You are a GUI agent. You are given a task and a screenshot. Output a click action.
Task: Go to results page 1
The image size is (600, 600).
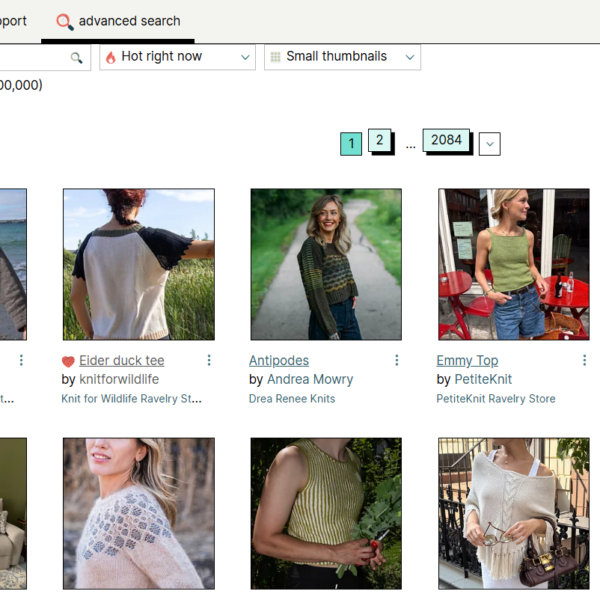tap(351, 144)
